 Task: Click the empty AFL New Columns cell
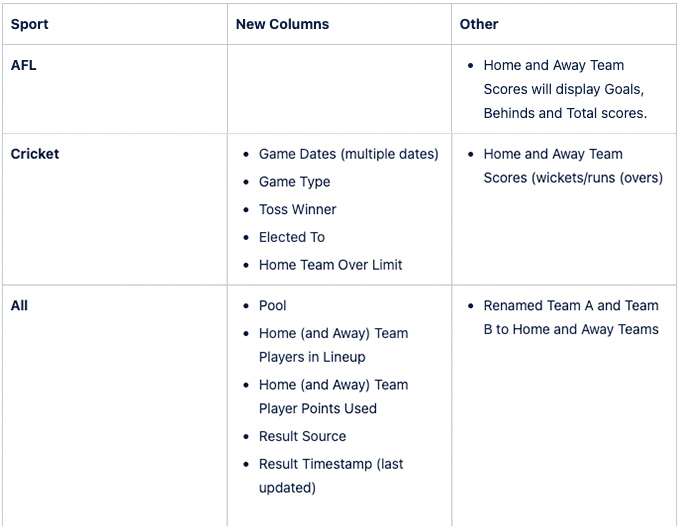coord(339,89)
